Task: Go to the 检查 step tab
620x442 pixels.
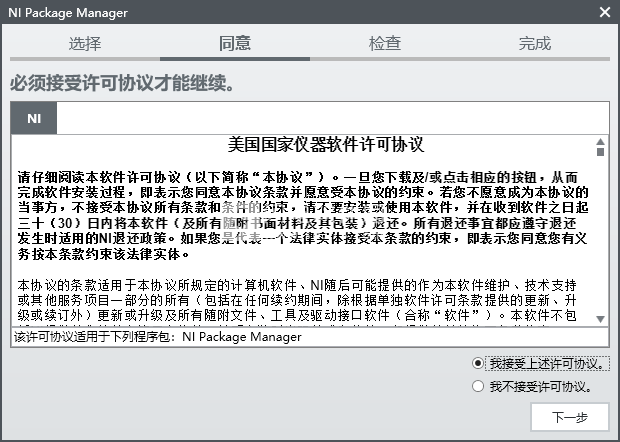Action: (x=385, y=43)
